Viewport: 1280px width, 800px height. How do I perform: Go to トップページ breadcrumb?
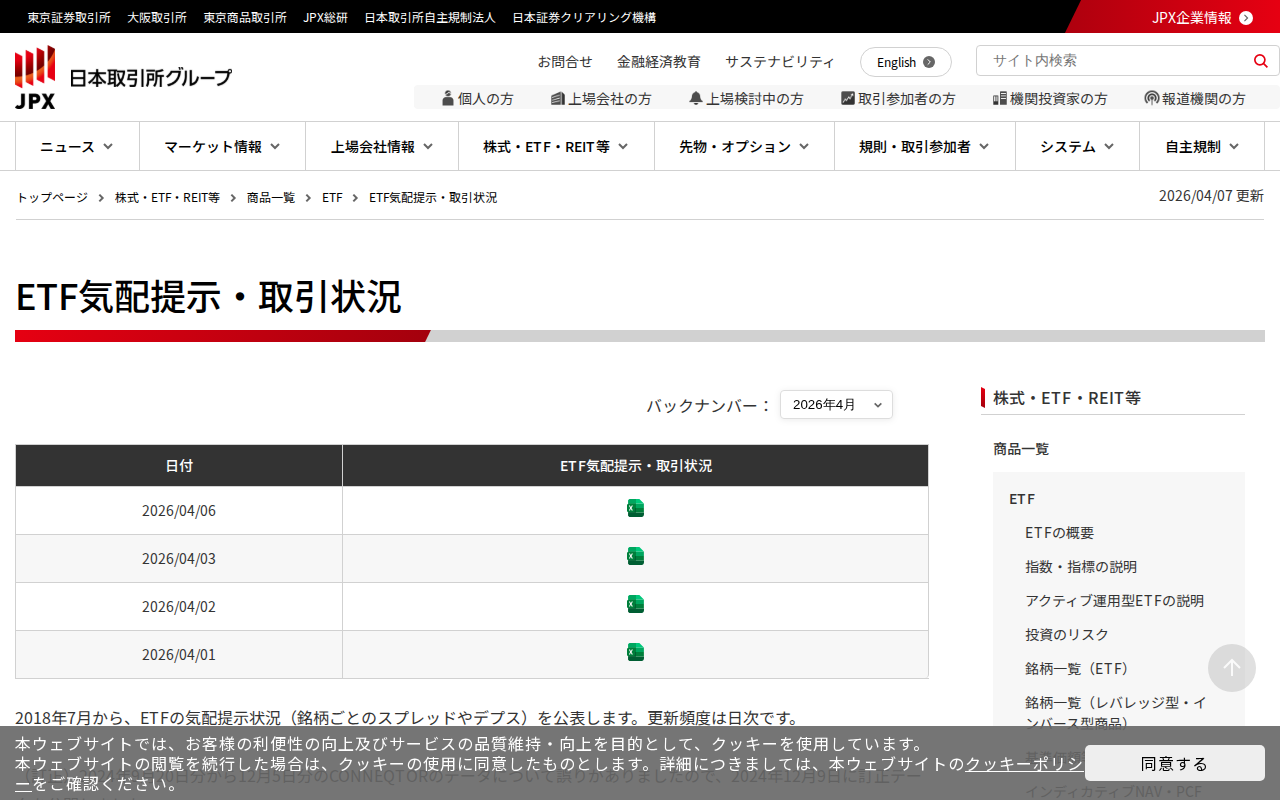(52, 198)
